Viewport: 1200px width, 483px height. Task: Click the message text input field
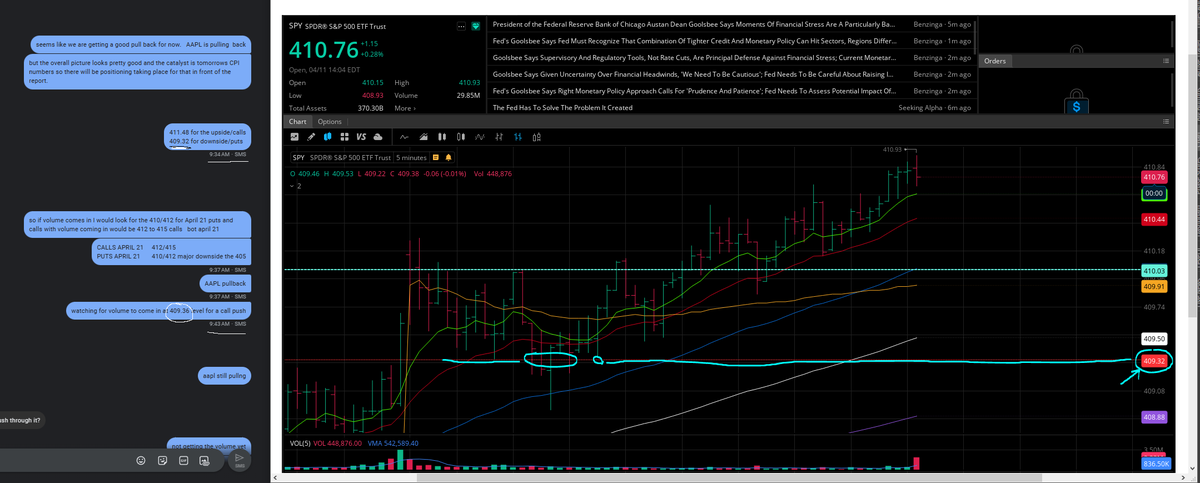tap(63, 459)
